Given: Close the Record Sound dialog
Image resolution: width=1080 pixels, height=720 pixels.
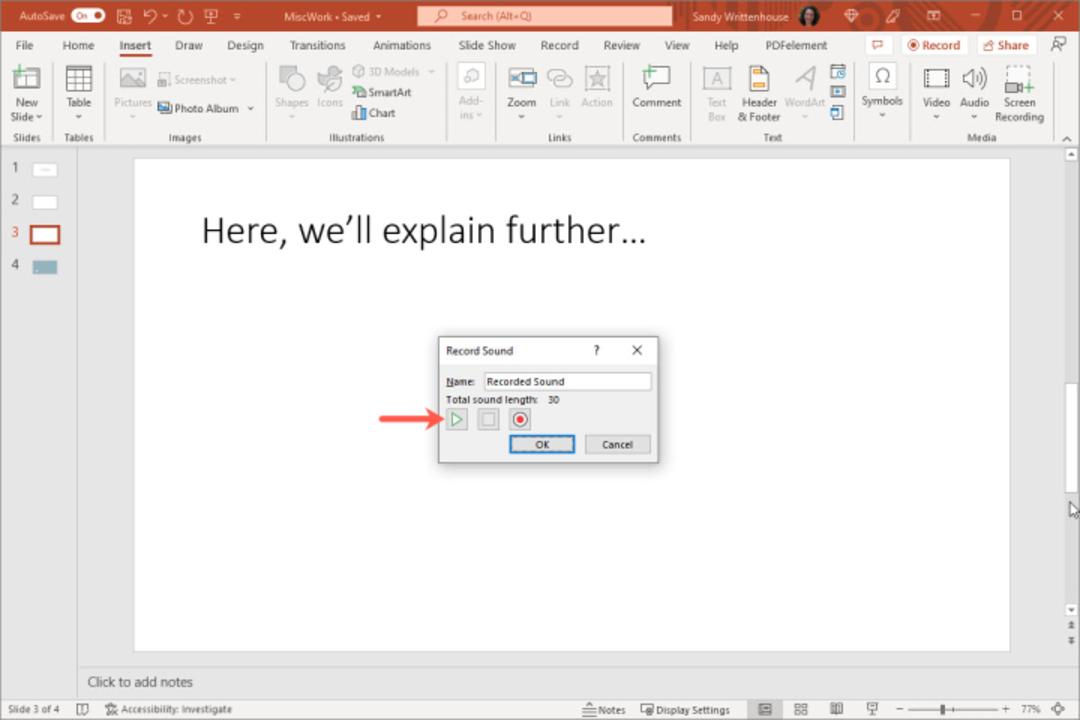Looking at the screenshot, I should tap(637, 350).
